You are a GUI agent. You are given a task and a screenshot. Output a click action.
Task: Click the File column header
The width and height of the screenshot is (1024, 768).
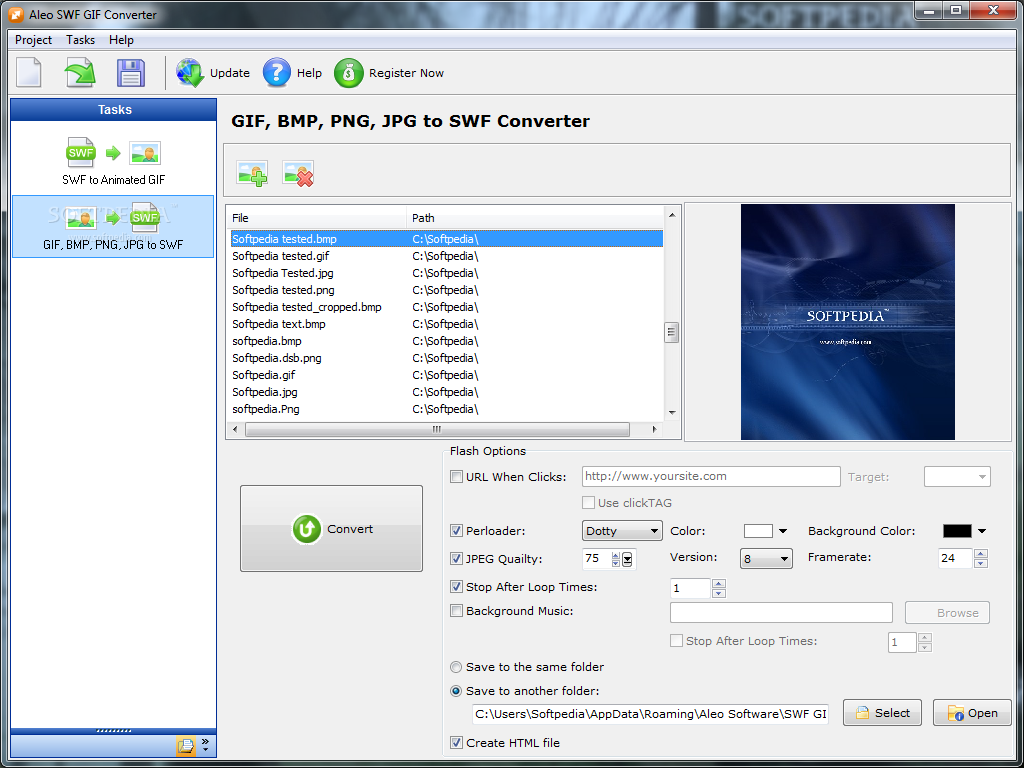pyautogui.click(x=317, y=218)
